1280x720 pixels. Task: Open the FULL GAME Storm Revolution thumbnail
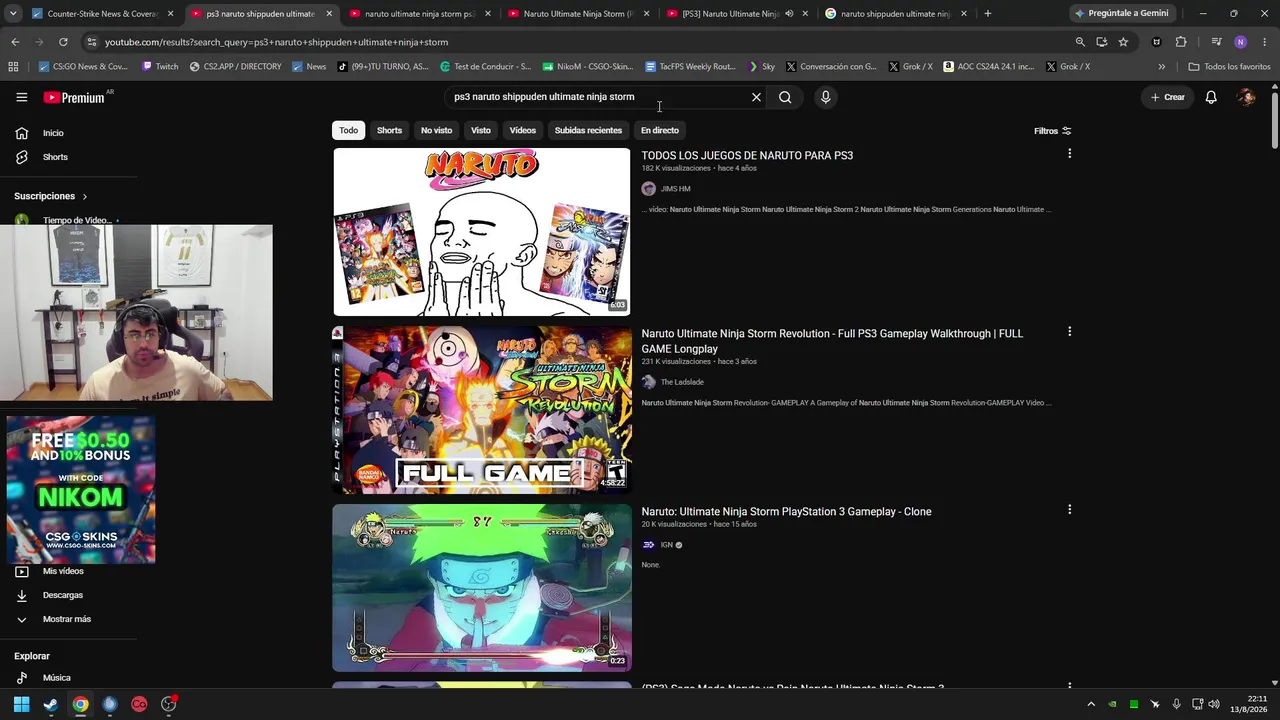click(482, 410)
